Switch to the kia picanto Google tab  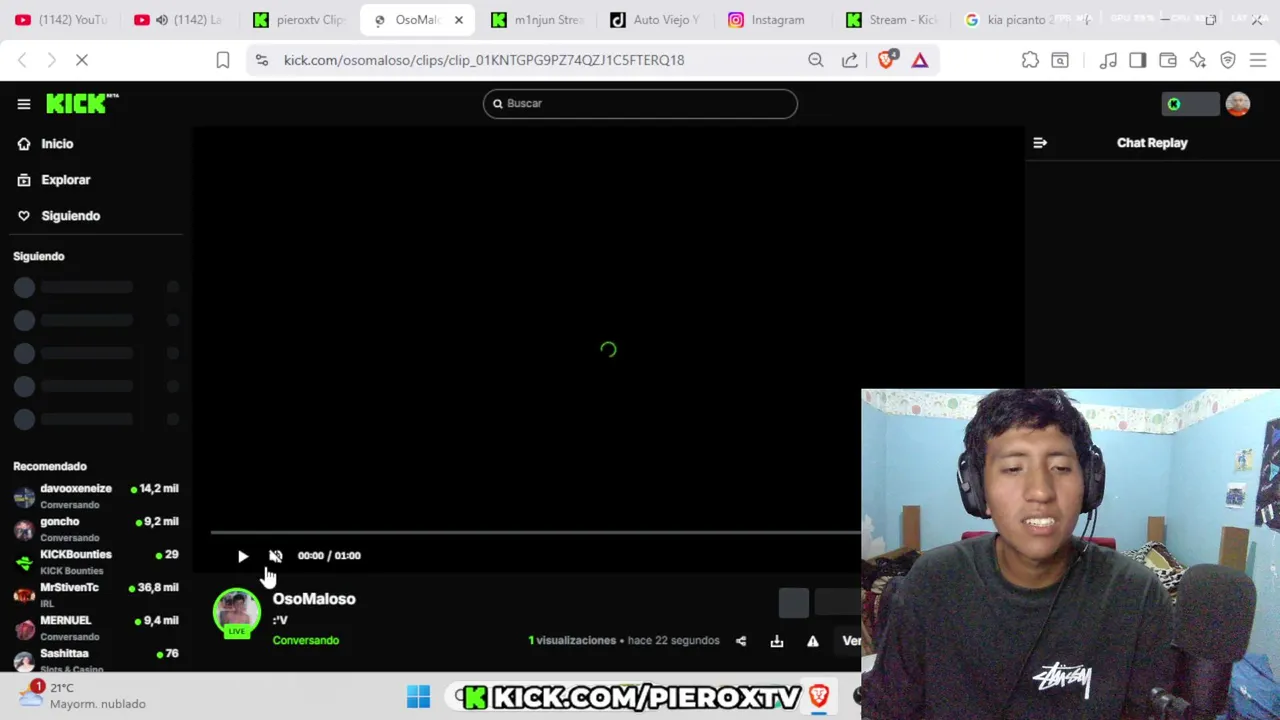(x=1010, y=20)
